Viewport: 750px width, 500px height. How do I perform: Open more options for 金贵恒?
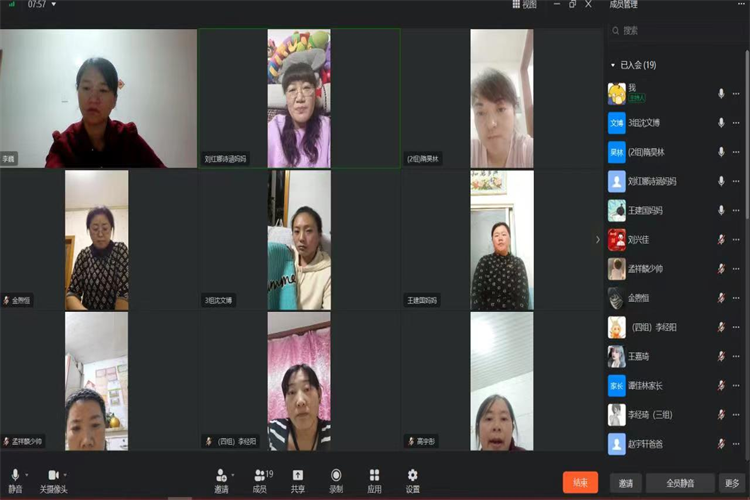(x=736, y=298)
